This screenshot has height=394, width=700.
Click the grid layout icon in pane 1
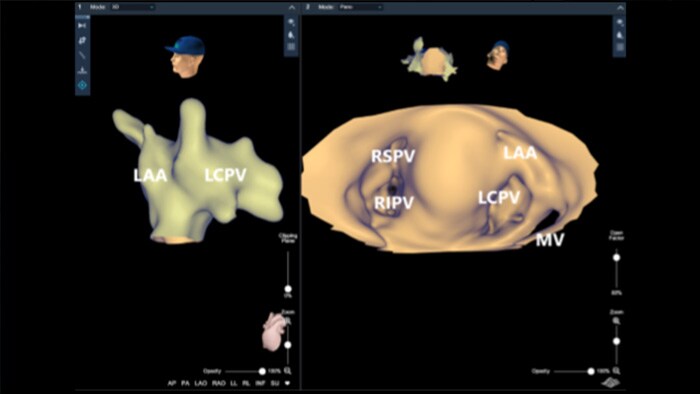pos(291,47)
